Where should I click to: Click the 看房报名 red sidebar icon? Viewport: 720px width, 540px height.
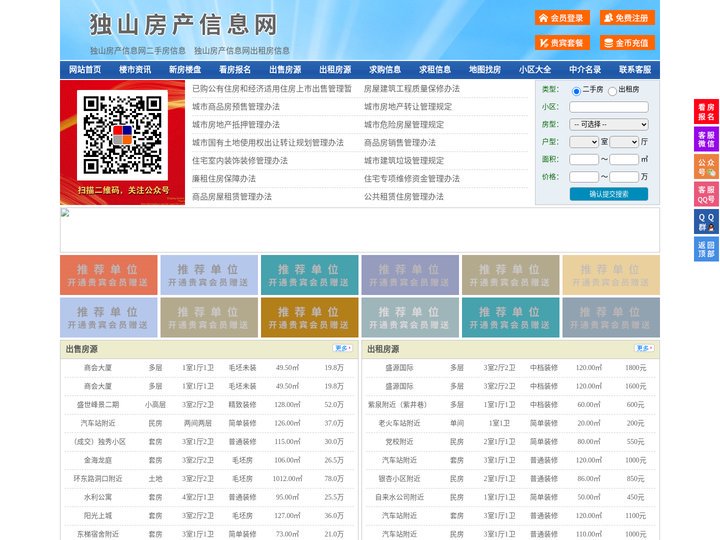coord(706,112)
